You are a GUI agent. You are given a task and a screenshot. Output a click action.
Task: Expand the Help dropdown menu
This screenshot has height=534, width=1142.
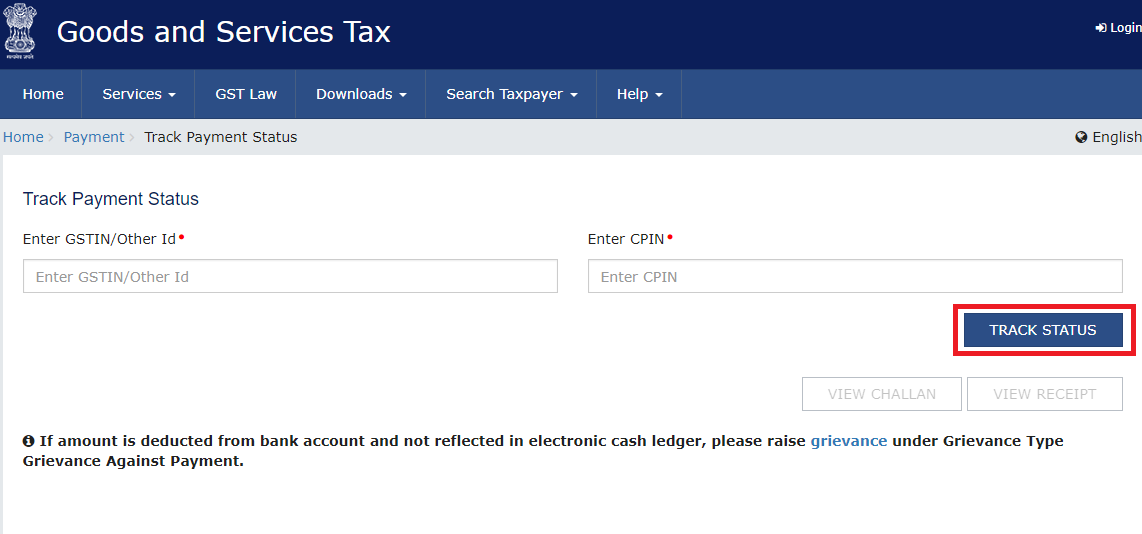point(639,94)
